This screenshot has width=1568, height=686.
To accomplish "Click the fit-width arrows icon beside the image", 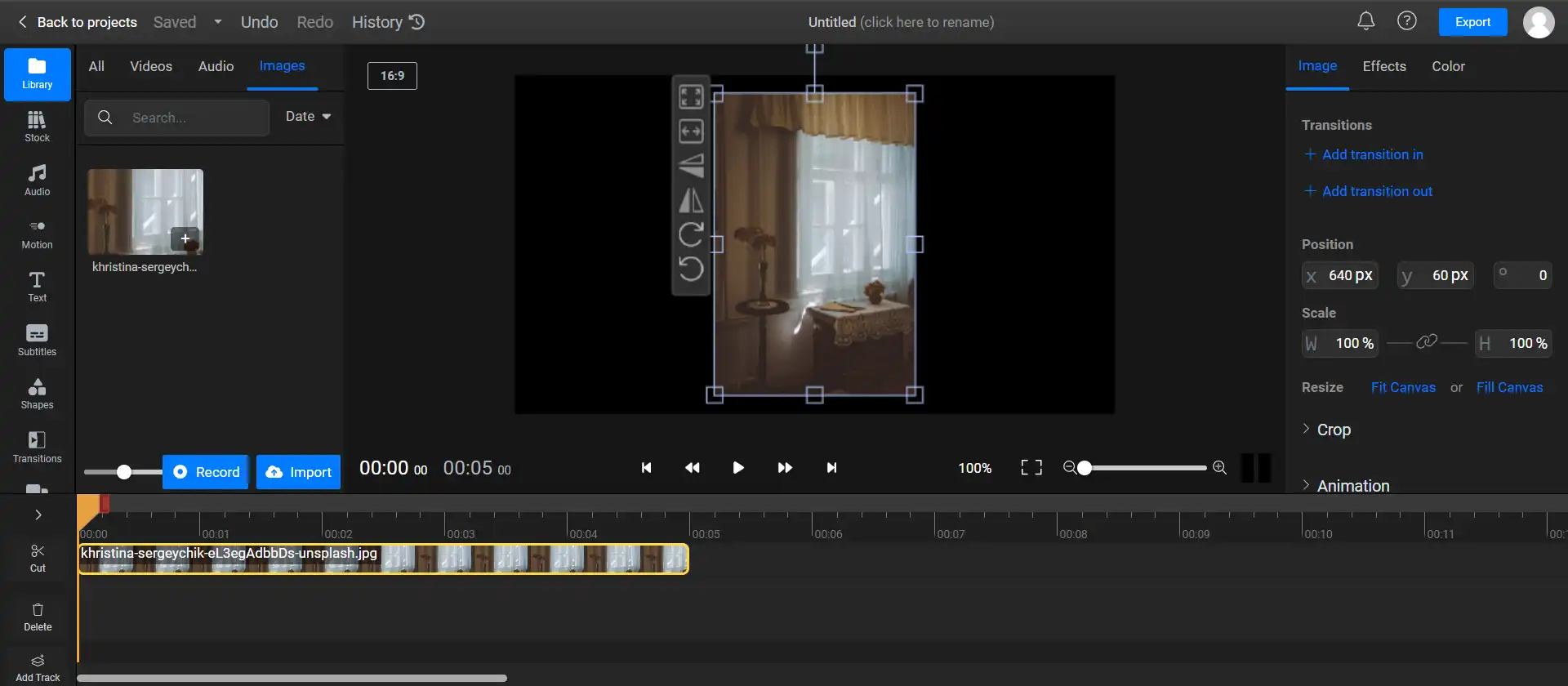I will tap(691, 131).
